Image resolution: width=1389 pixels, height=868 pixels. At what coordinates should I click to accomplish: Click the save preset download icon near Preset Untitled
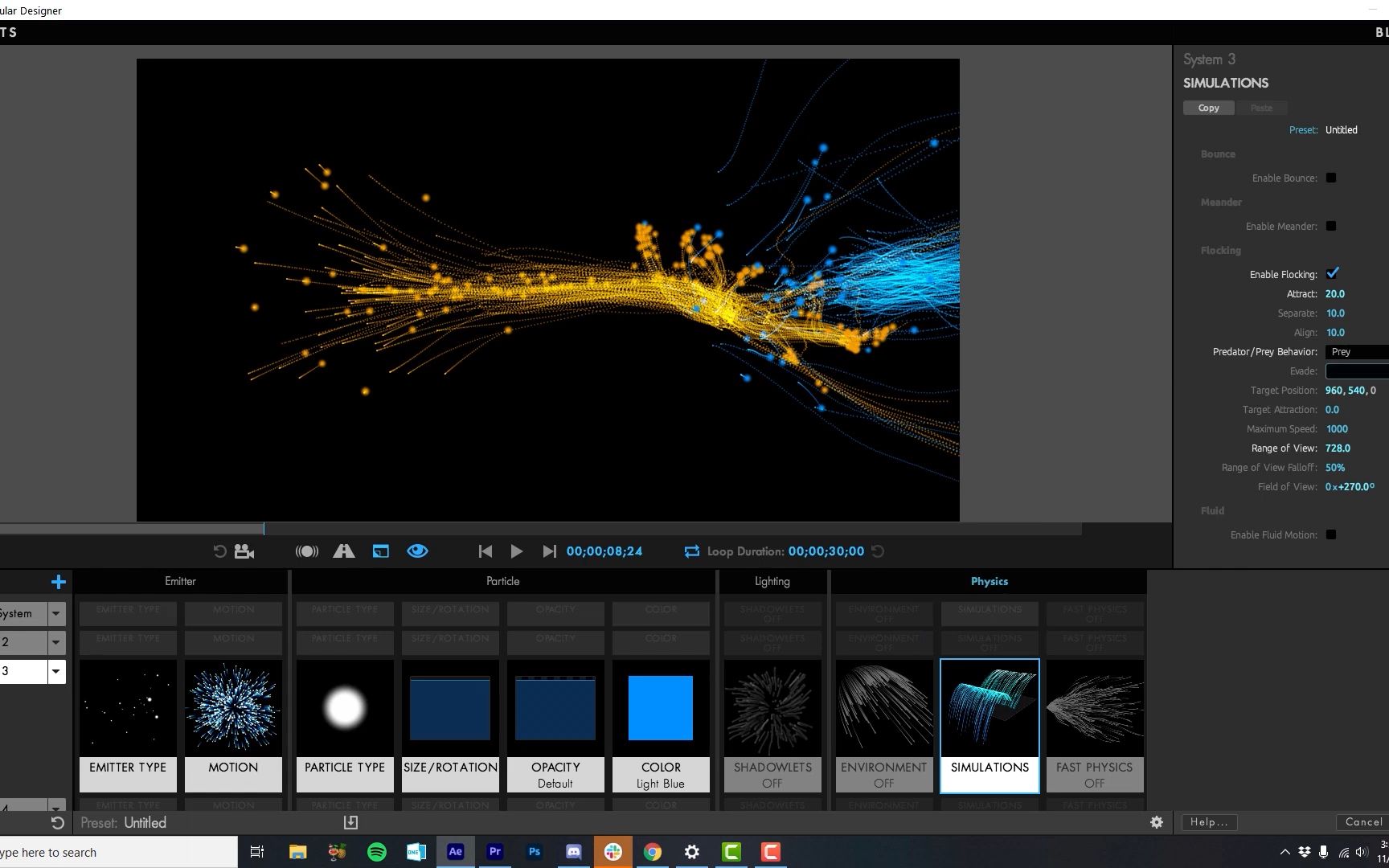point(350,822)
